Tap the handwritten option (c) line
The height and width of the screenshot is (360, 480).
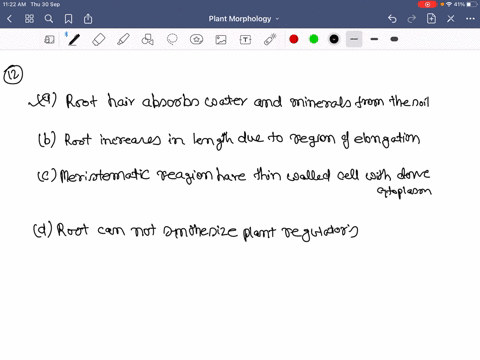(x=234, y=182)
